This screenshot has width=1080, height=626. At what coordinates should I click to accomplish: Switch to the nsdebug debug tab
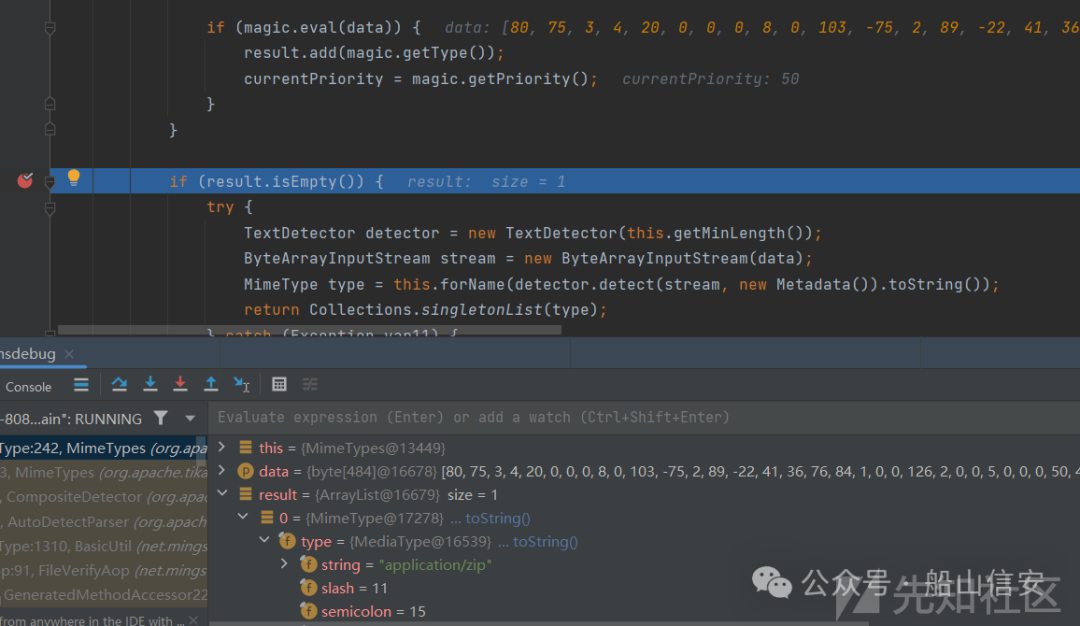pyautogui.click(x=28, y=354)
